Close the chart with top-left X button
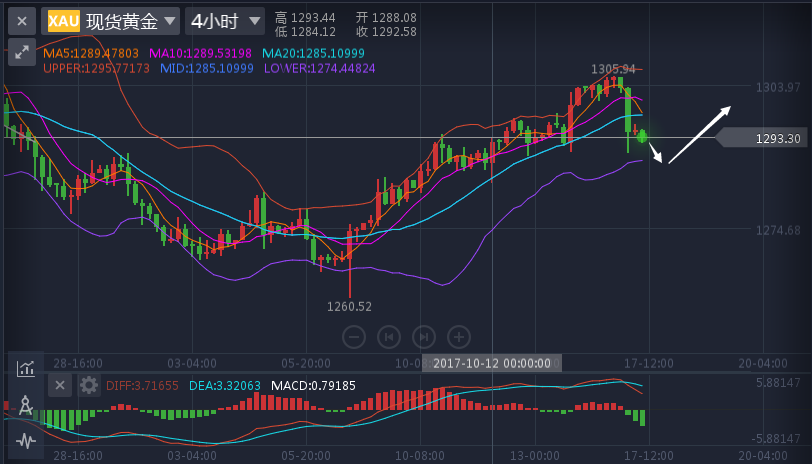Image resolution: width=812 pixels, height=464 pixels. (22, 21)
